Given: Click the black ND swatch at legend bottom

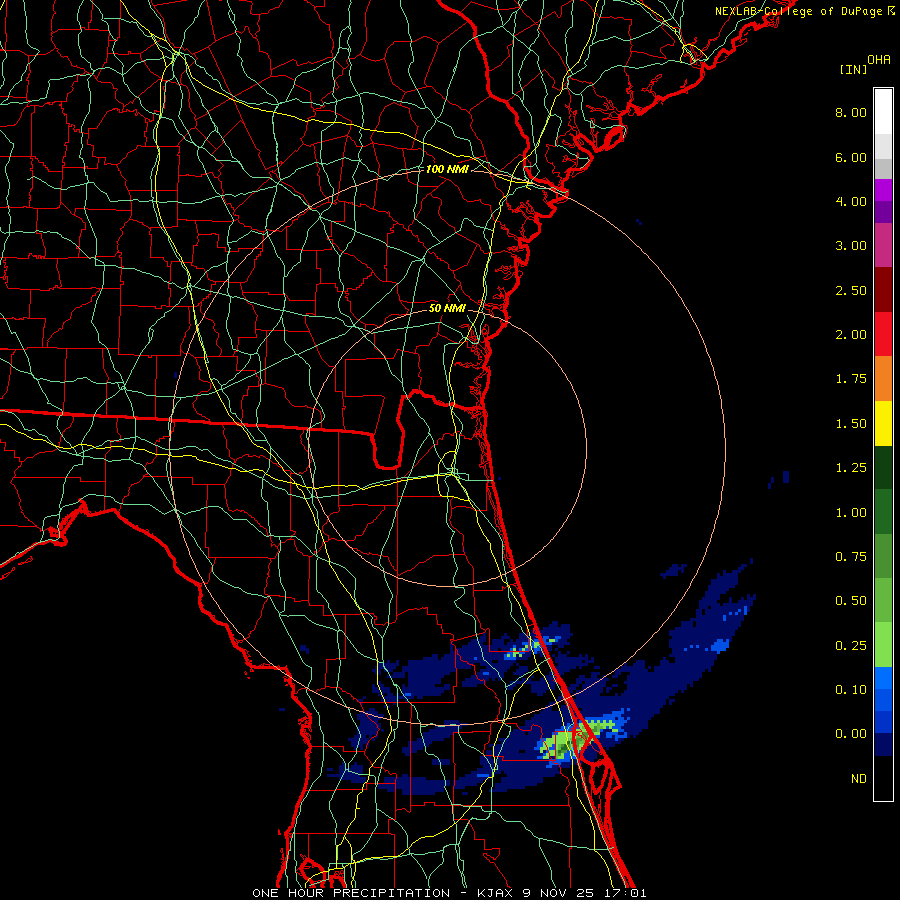Looking at the screenshot, I should (x=883, y=778).
